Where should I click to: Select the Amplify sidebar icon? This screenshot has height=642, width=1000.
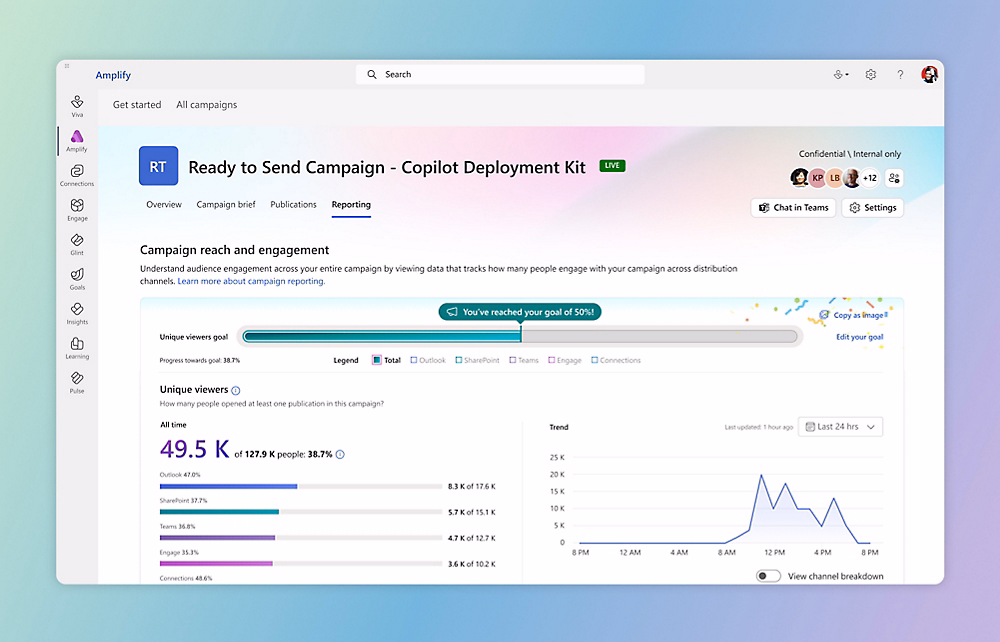pyautogui.click(x=77, y=140)
